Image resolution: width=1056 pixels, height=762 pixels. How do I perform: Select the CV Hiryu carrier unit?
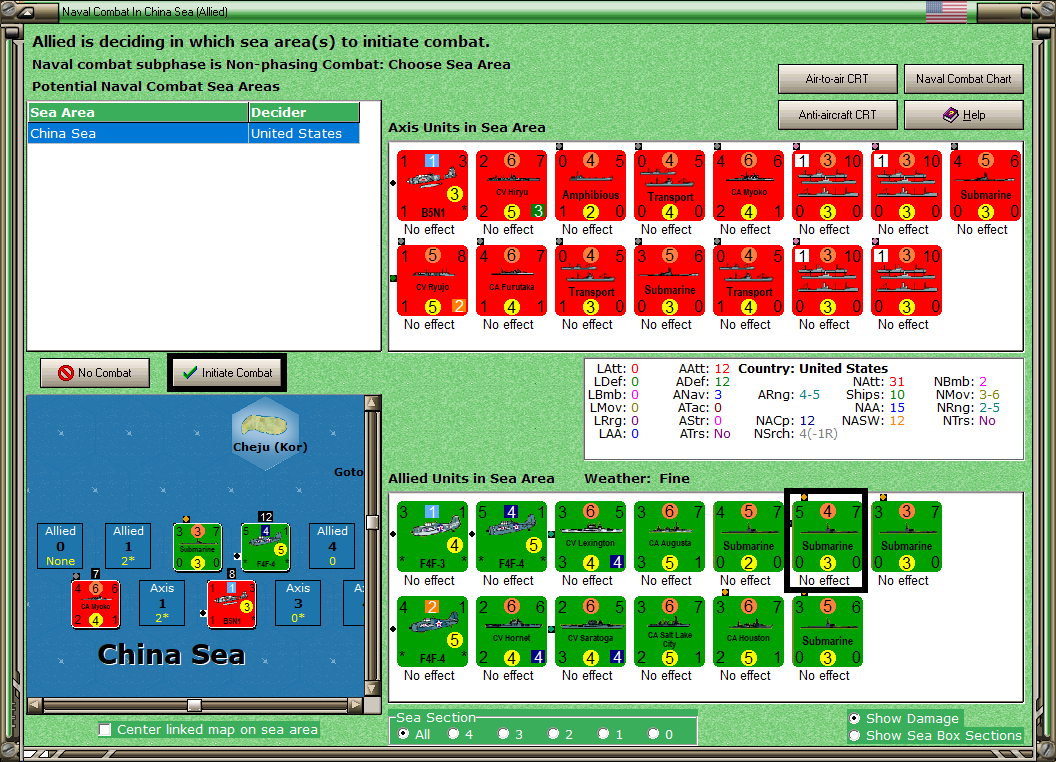(511, 185)
